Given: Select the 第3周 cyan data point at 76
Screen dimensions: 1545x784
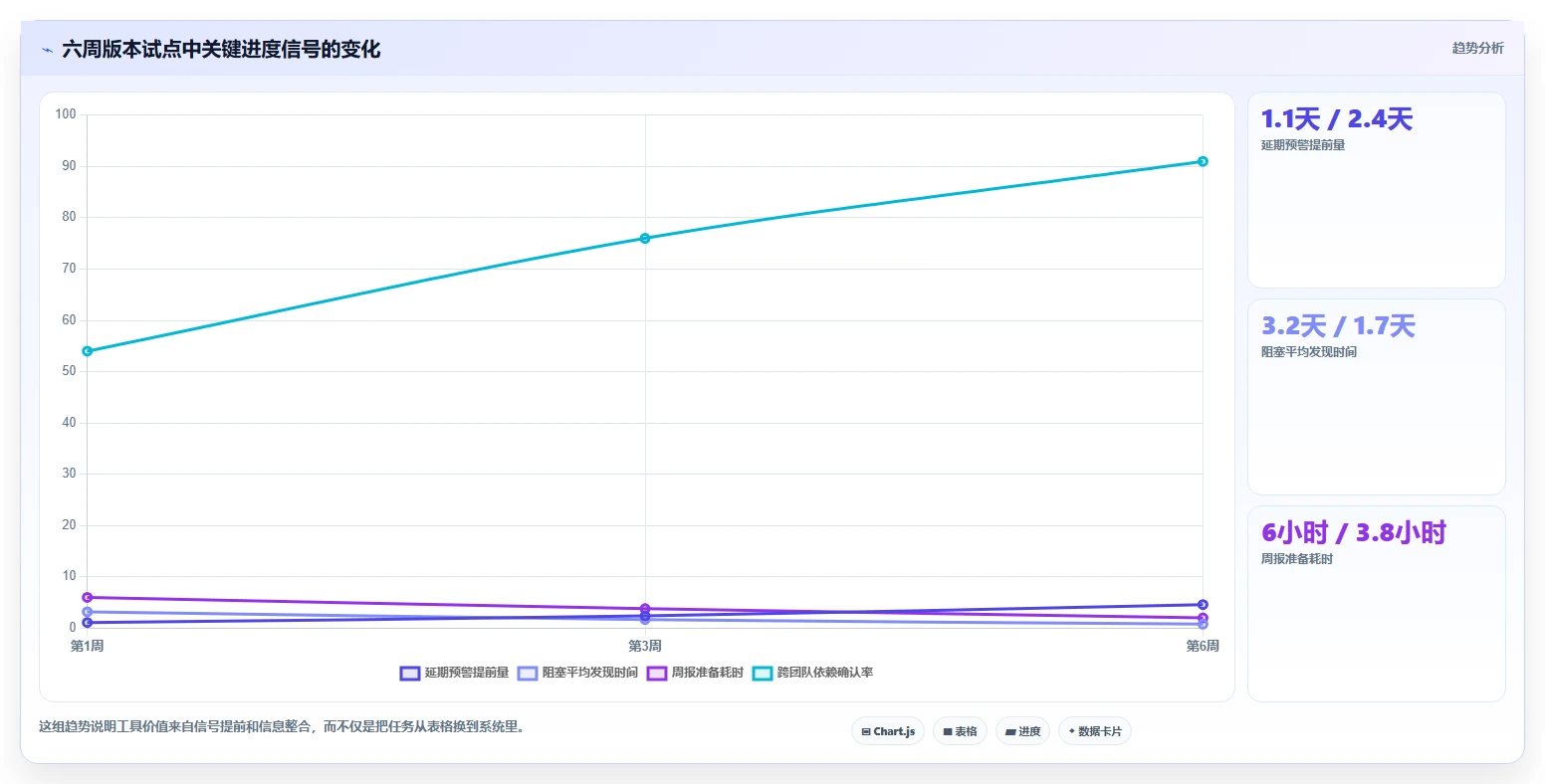Looking at the screenshot, I should coord(645,238).
